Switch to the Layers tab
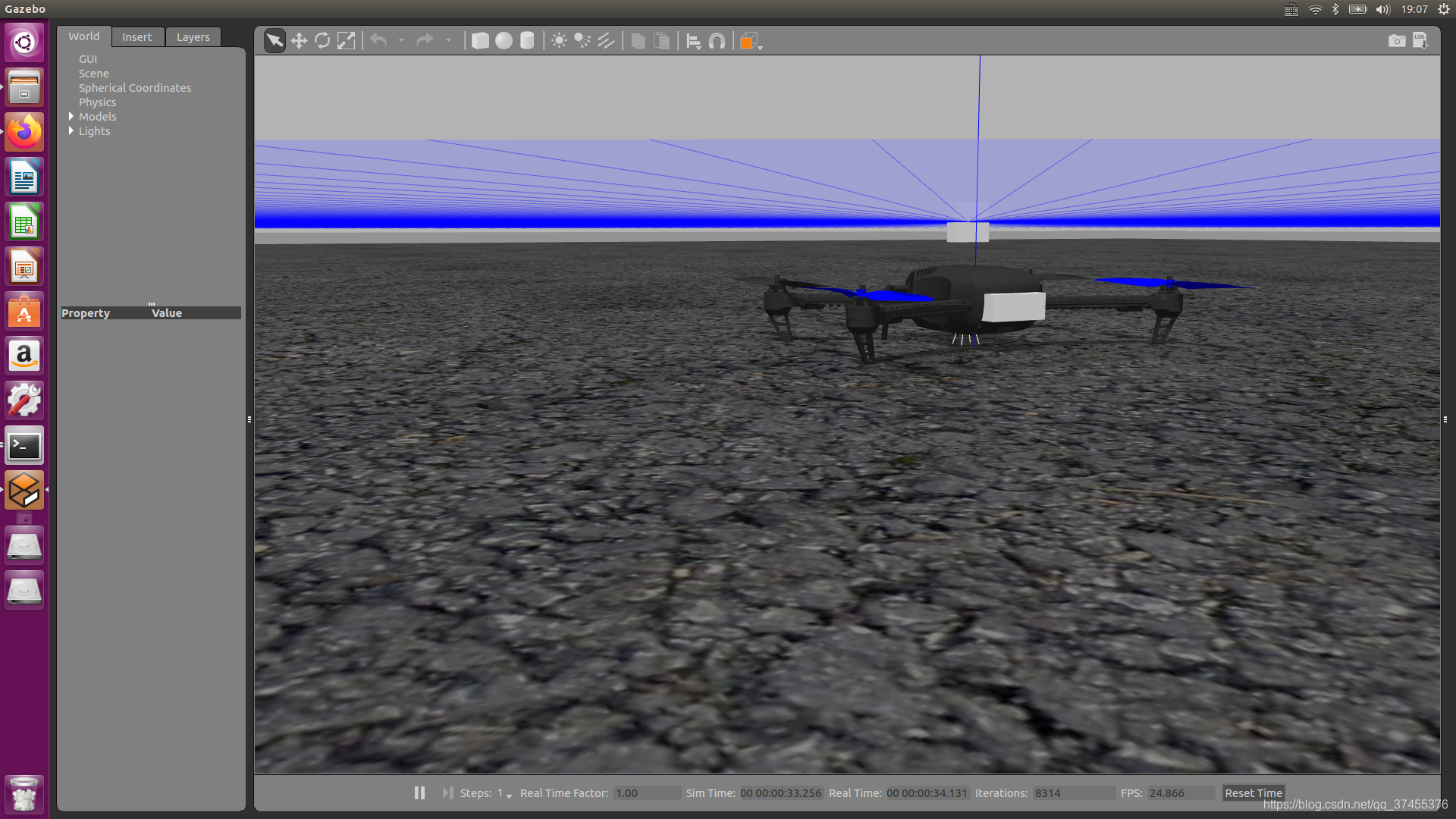1456x819 pixels. pos(193,37)
